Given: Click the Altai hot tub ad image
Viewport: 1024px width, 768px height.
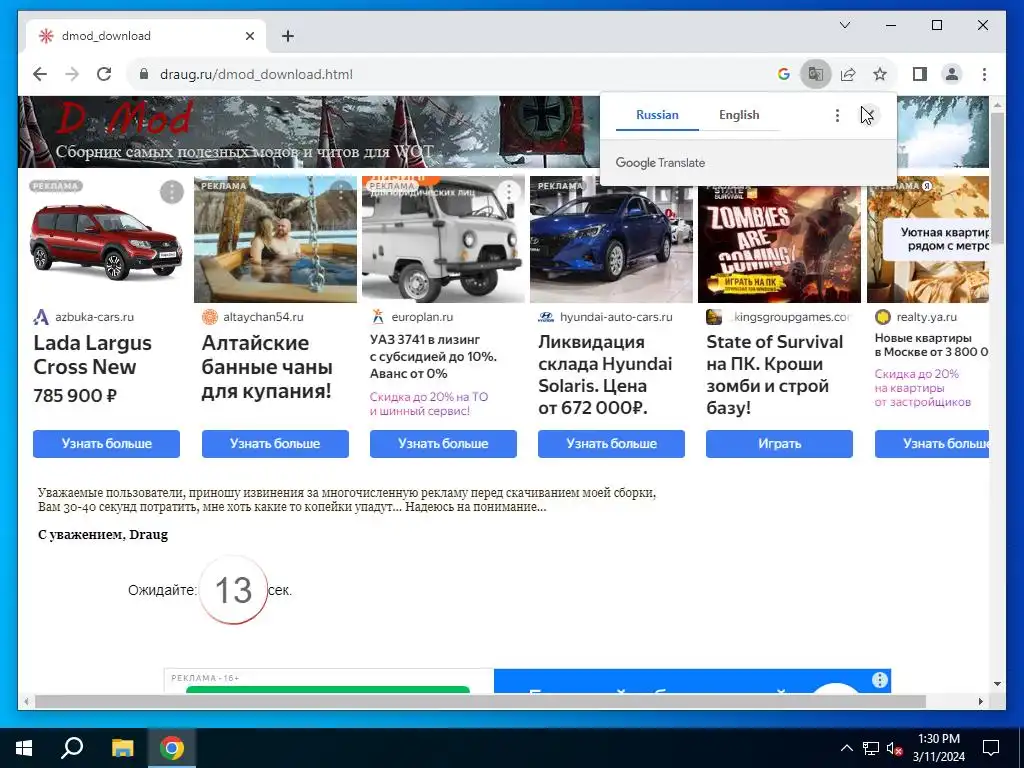Looking at the screenshot, I should point(275,239).
